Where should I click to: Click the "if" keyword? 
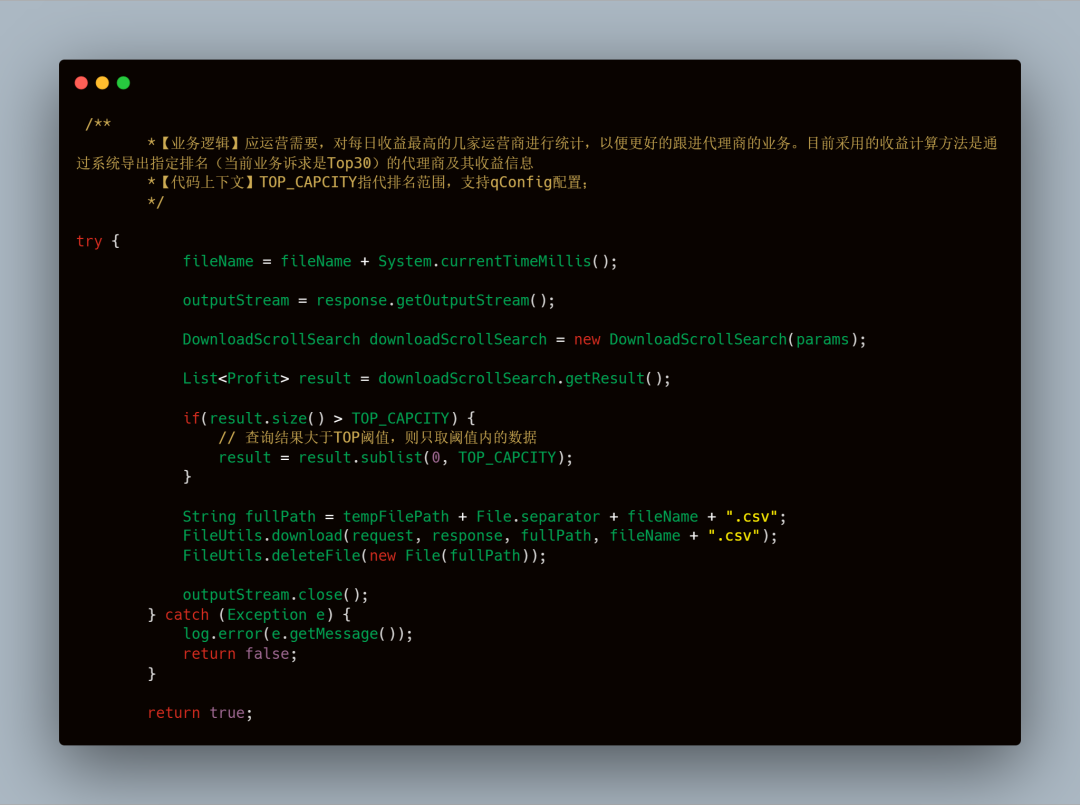tap(191, 418)
